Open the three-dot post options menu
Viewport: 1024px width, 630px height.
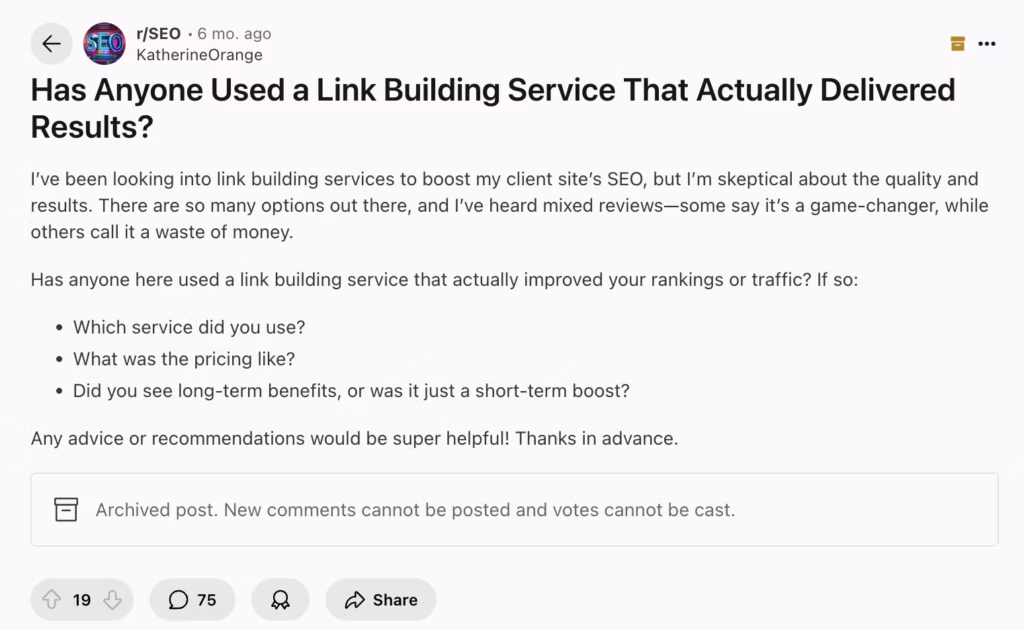987,44
